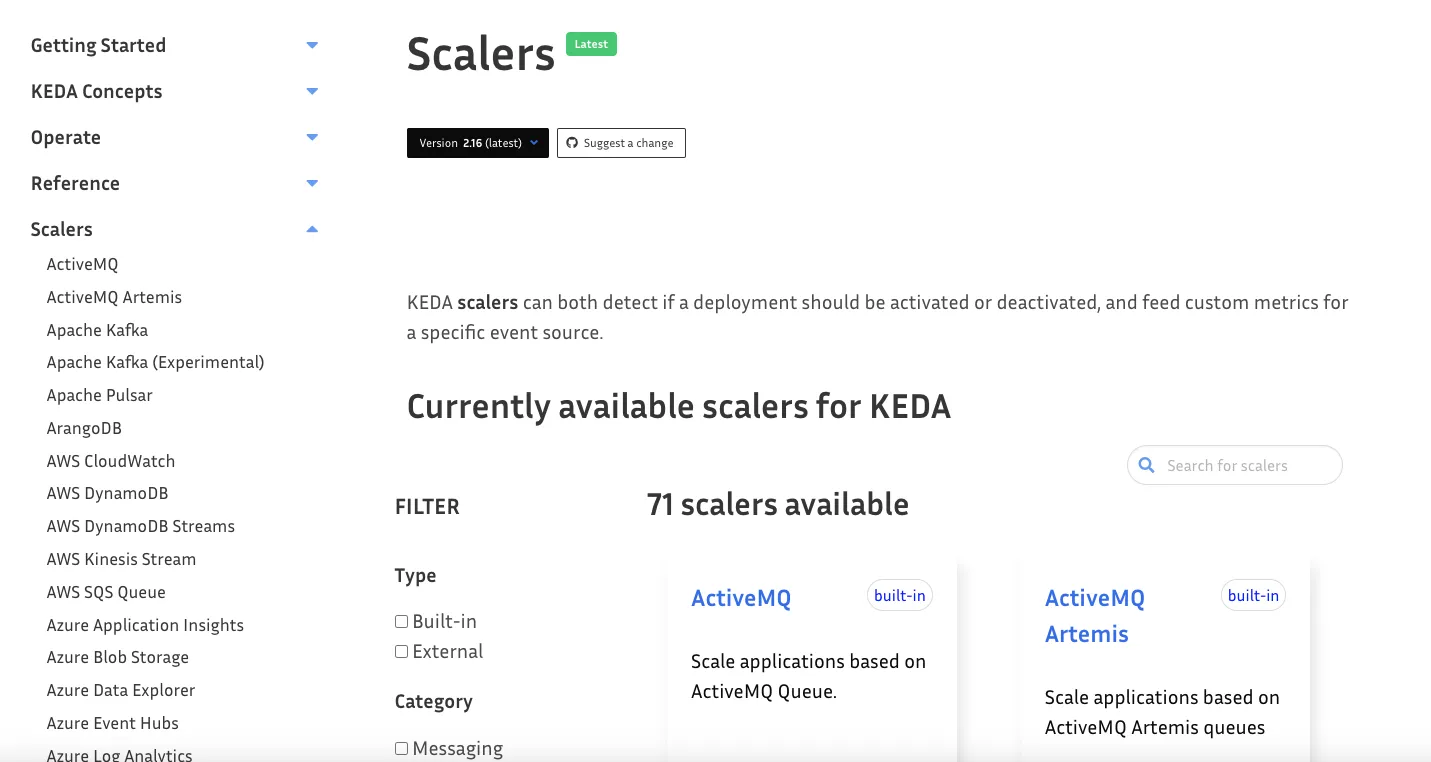Screen dimensions: 1431x762
Task: Click 'Scale applications based on ActiveMQ Artemis queues'
Action: (1162, 712)
